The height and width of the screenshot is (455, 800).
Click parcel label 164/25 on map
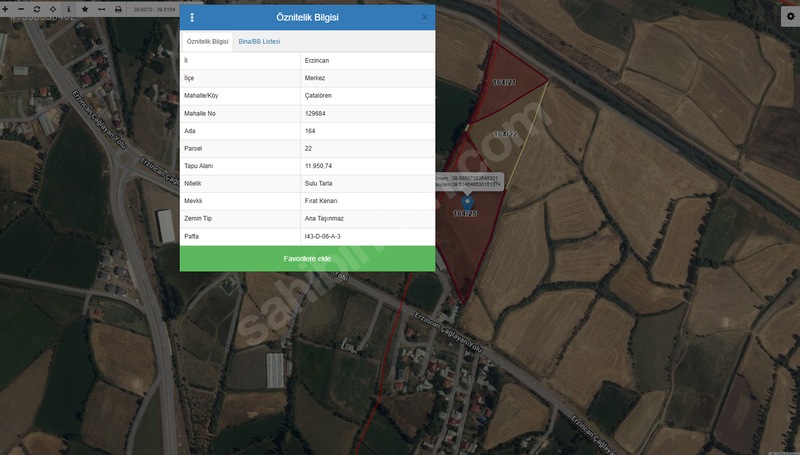coord(465,214)
